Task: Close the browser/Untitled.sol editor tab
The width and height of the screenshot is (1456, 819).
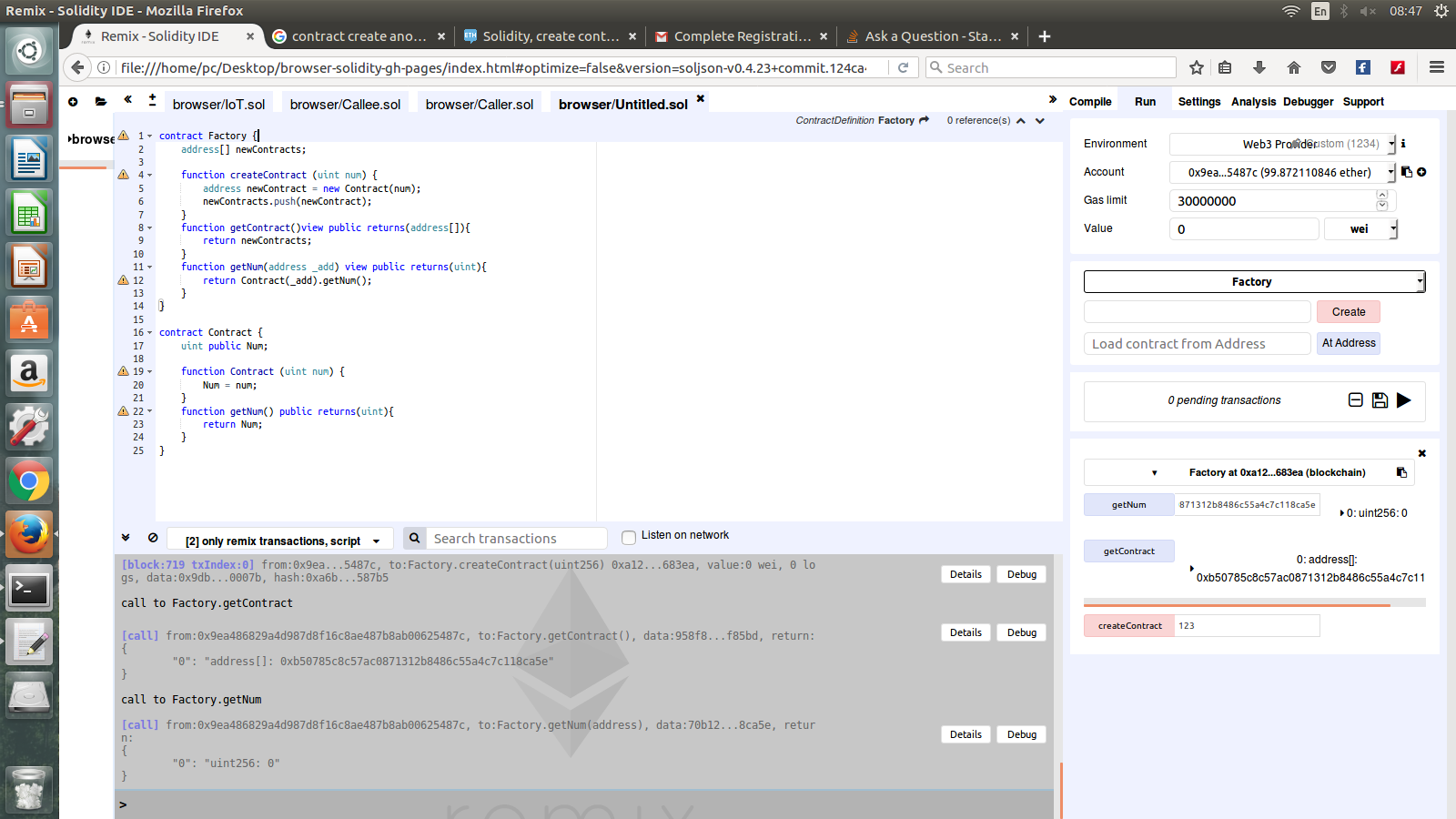Action: pos(701,98)
